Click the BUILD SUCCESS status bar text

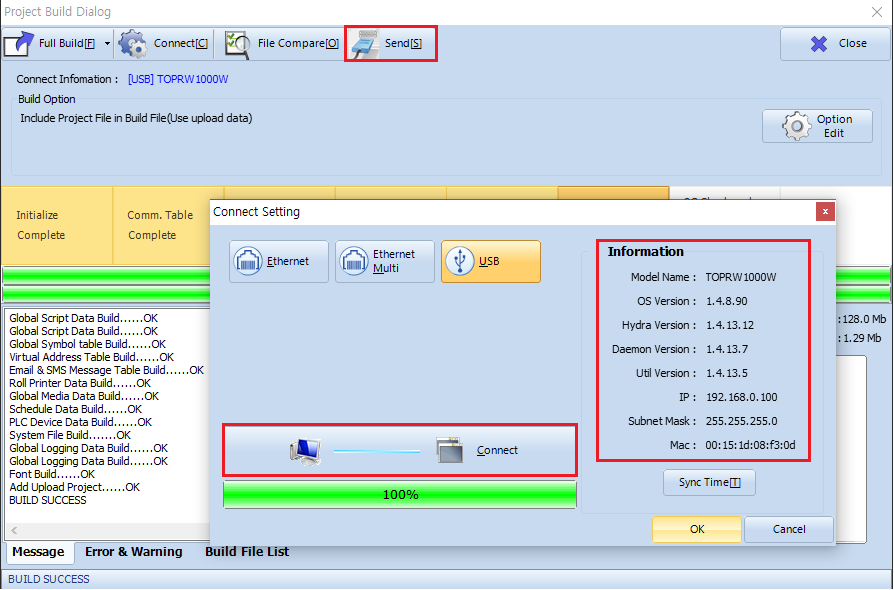(49, 579)
